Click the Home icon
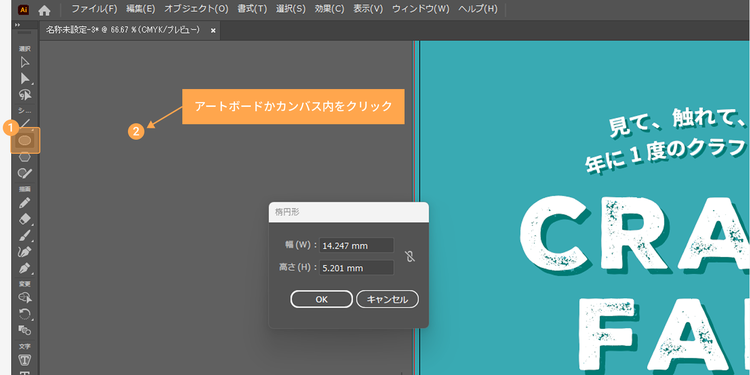The width and height of the screenshot is (750, 375). tap(44, 10)
